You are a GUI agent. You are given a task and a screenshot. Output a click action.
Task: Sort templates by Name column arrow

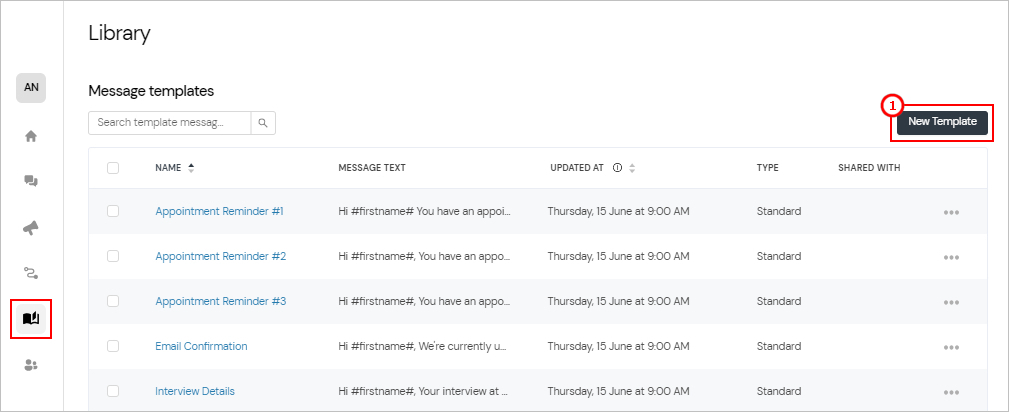pyautogui.click(x=191, y=168)
